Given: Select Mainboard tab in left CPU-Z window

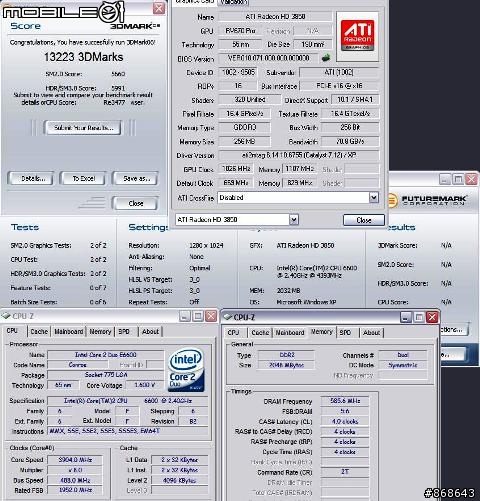Looking at the screenshot, I should pyautogui.click(x=69, y=331).
